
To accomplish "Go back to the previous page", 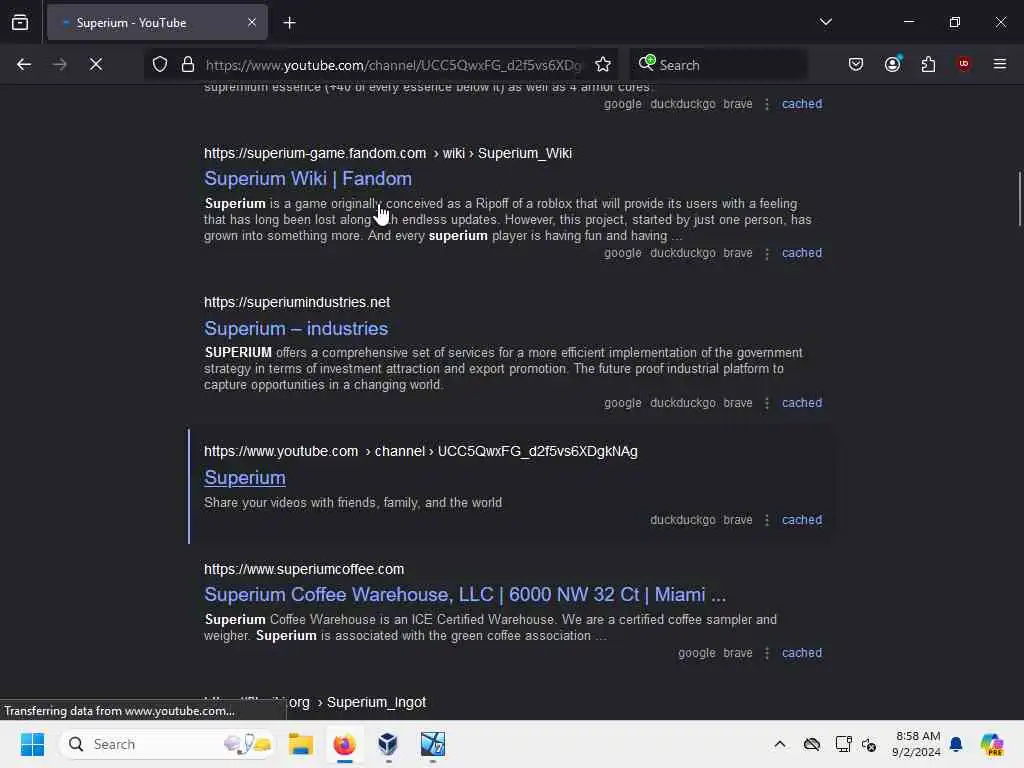I will 24,65.
